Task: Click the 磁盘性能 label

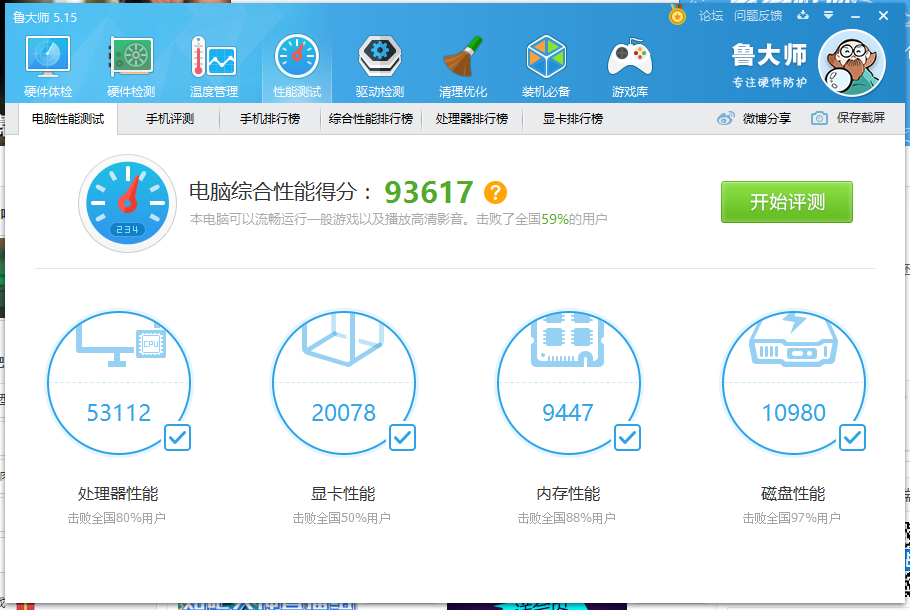Action: 793,494
